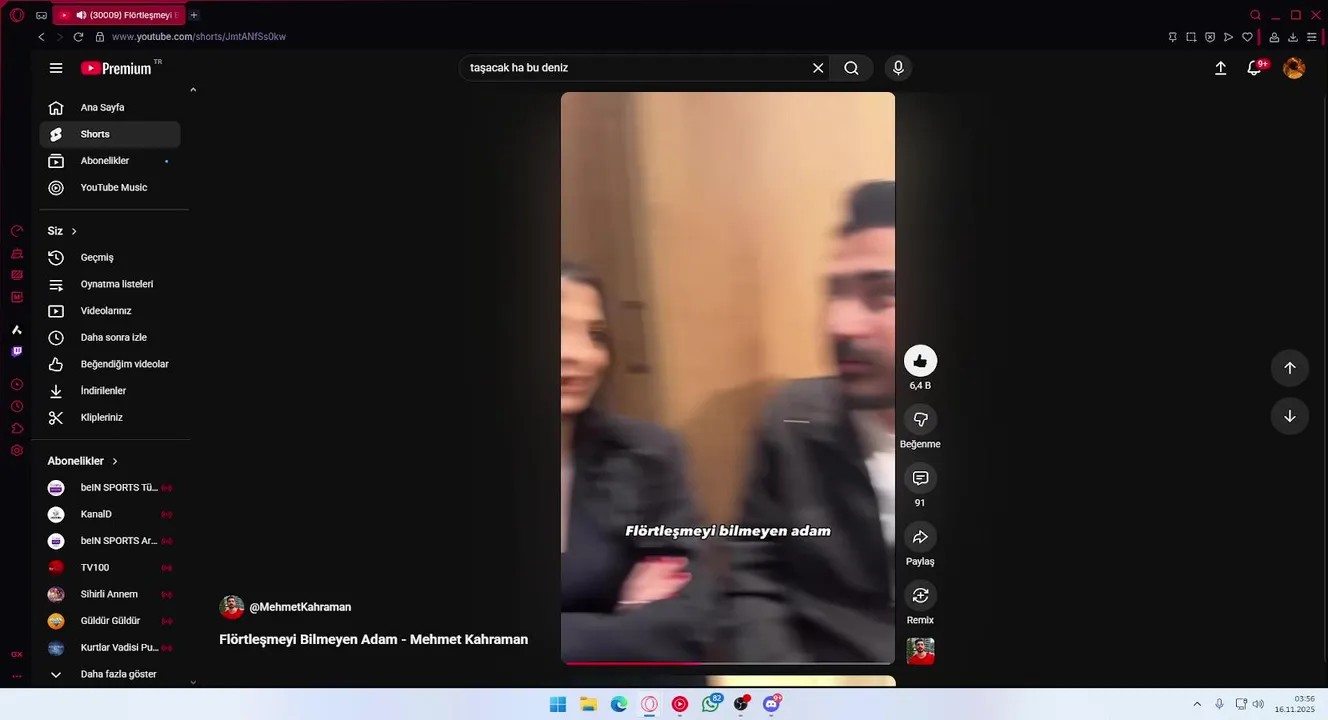Go to next short with down arrow

point(1290,416)
